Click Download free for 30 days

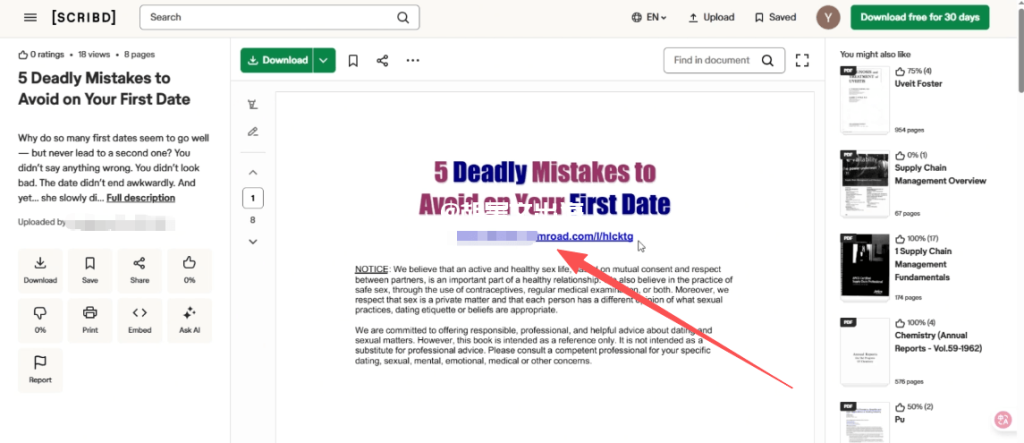(x=920, y=18)
